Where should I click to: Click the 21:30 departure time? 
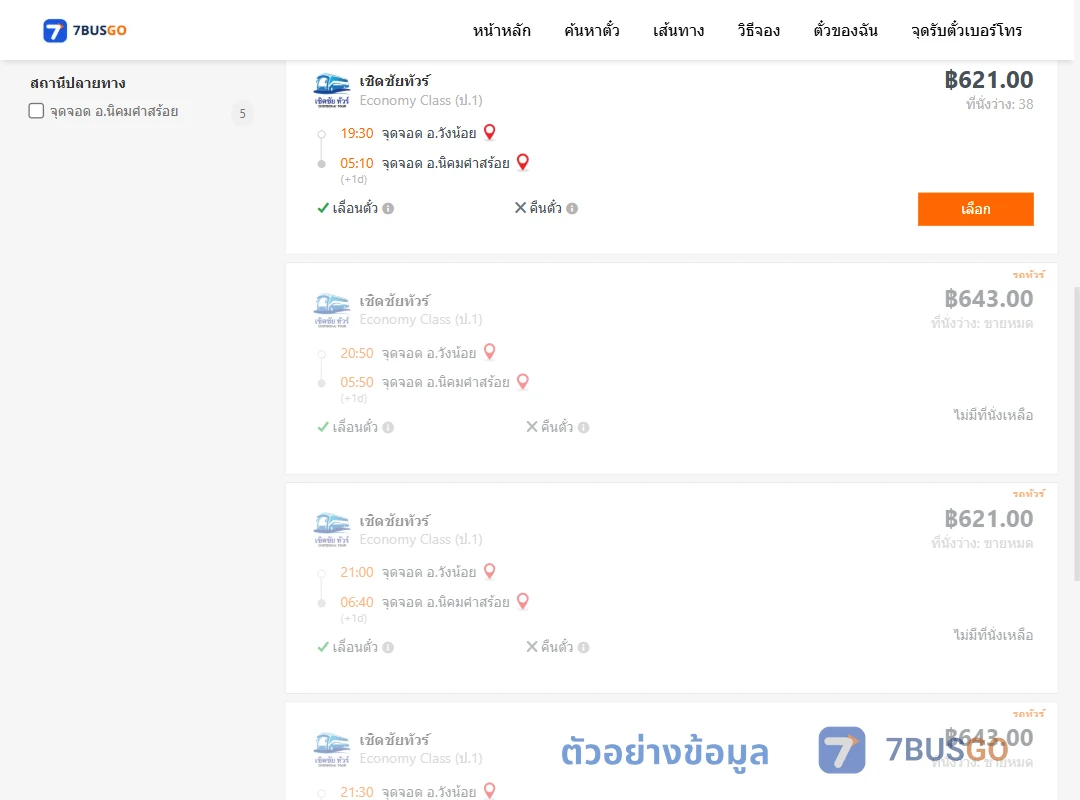coord(357,792)
